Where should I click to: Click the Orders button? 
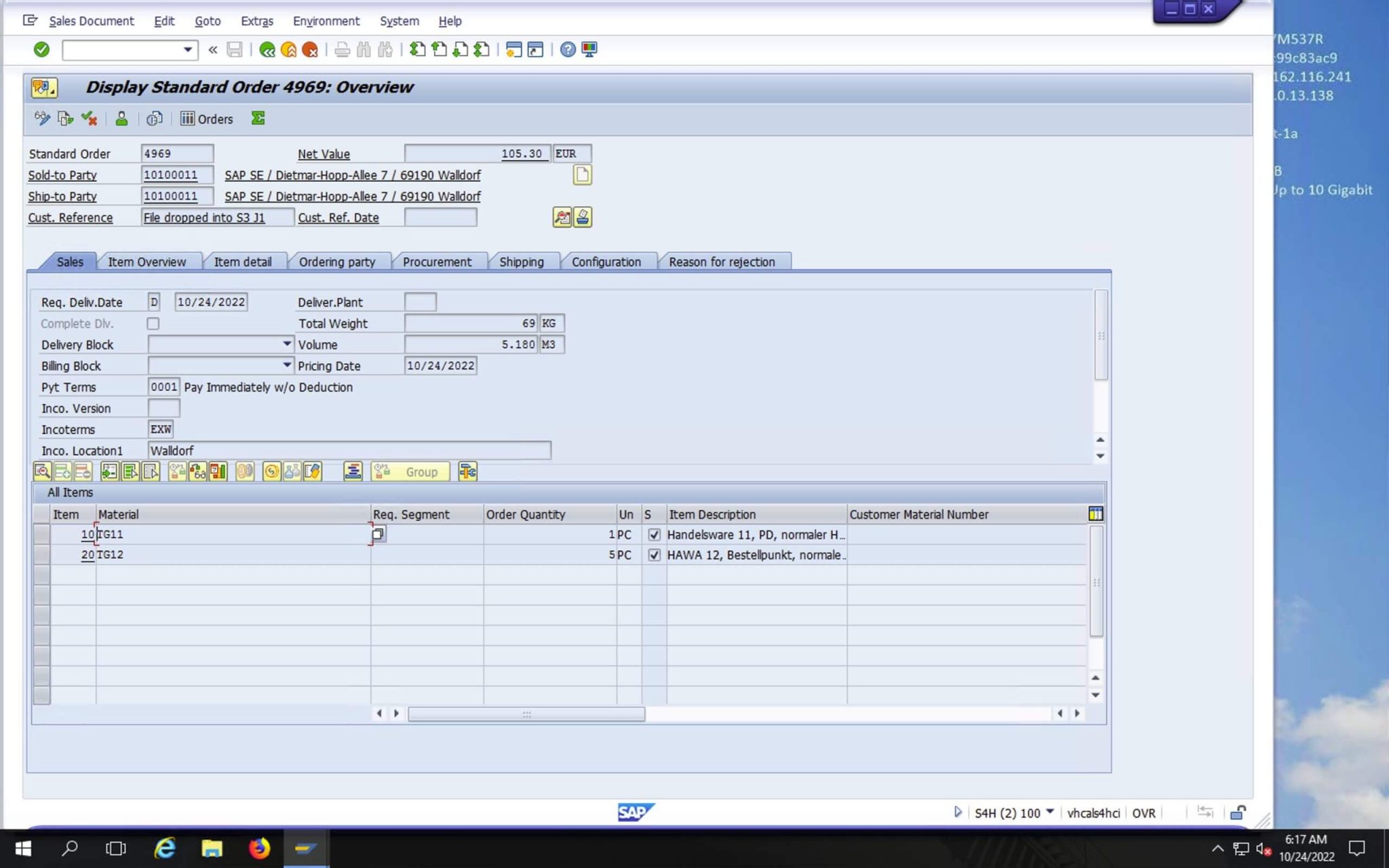click(207, 119)
